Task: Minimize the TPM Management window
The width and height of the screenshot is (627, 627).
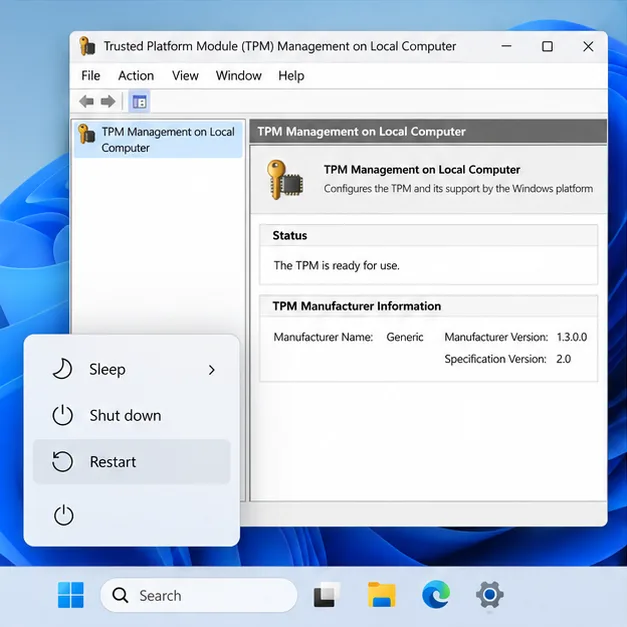Action: (x=507, y=46)
